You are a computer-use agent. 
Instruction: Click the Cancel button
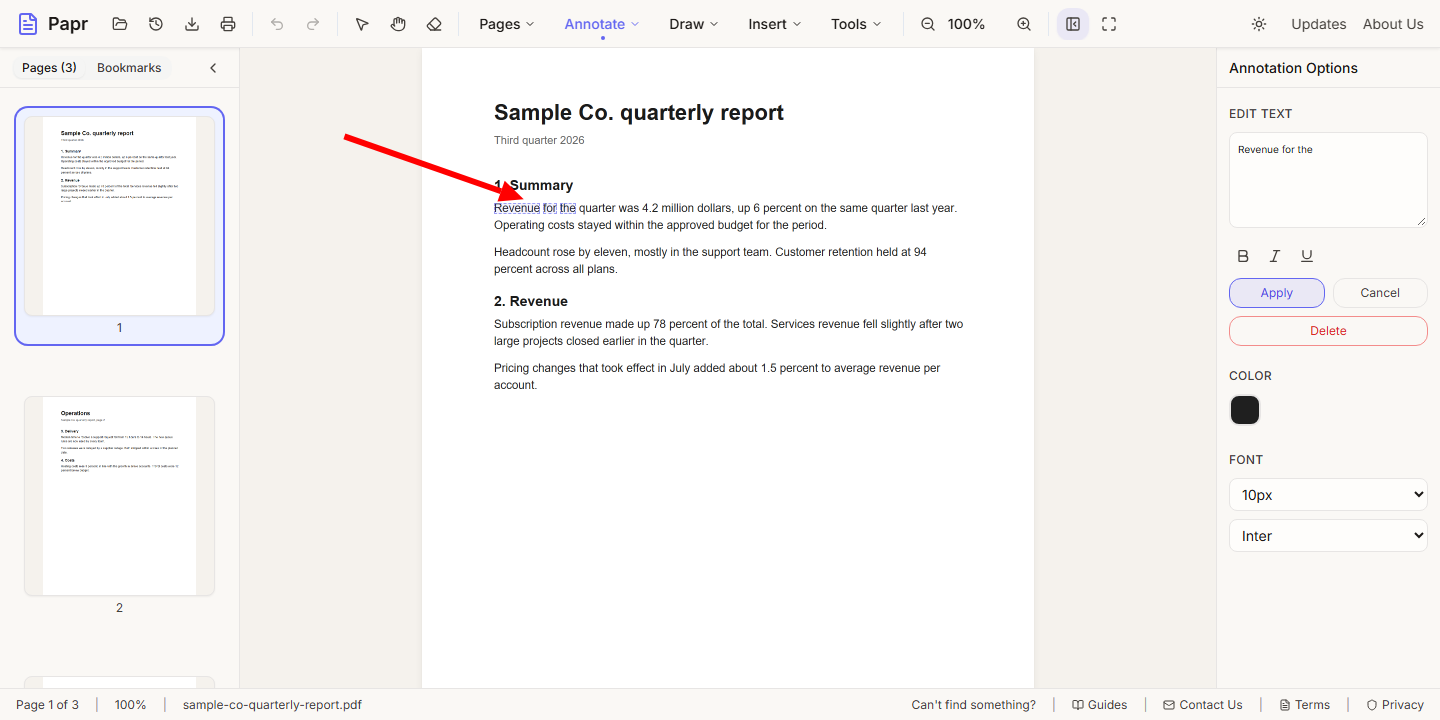[1380, 293]
